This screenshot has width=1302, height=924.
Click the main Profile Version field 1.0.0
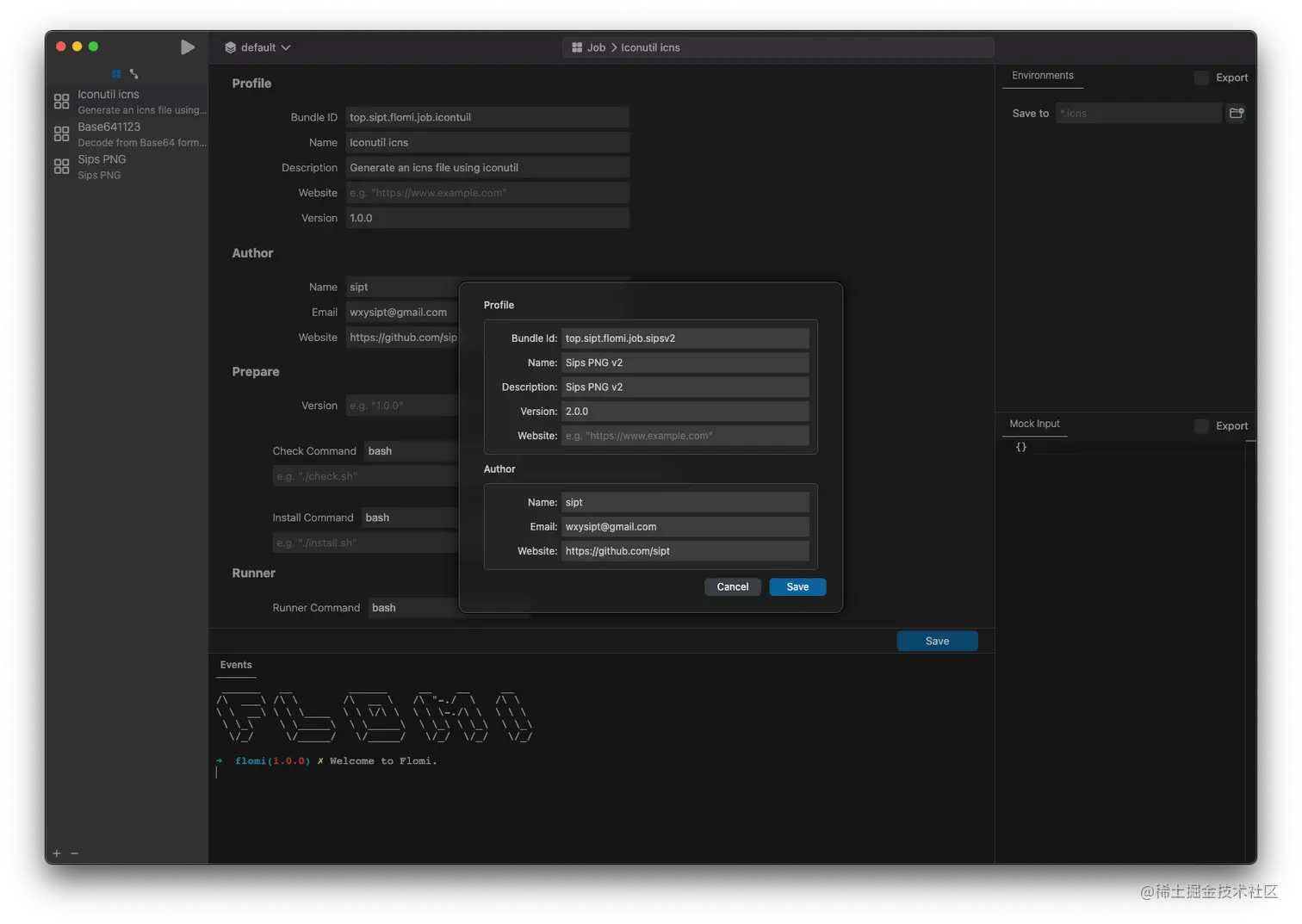tap(487, 218)
